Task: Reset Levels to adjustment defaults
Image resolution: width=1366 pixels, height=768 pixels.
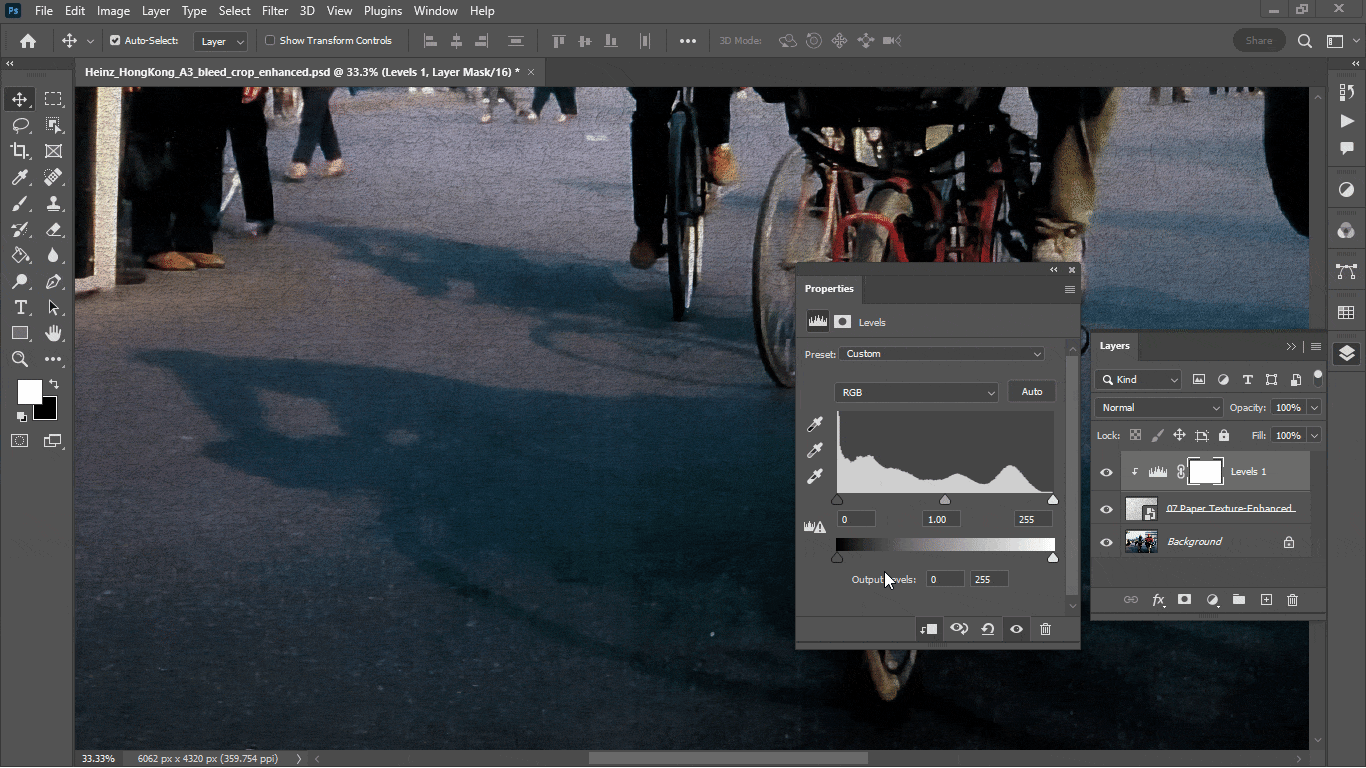Action: pyautogui.click(x=988, y=629)
